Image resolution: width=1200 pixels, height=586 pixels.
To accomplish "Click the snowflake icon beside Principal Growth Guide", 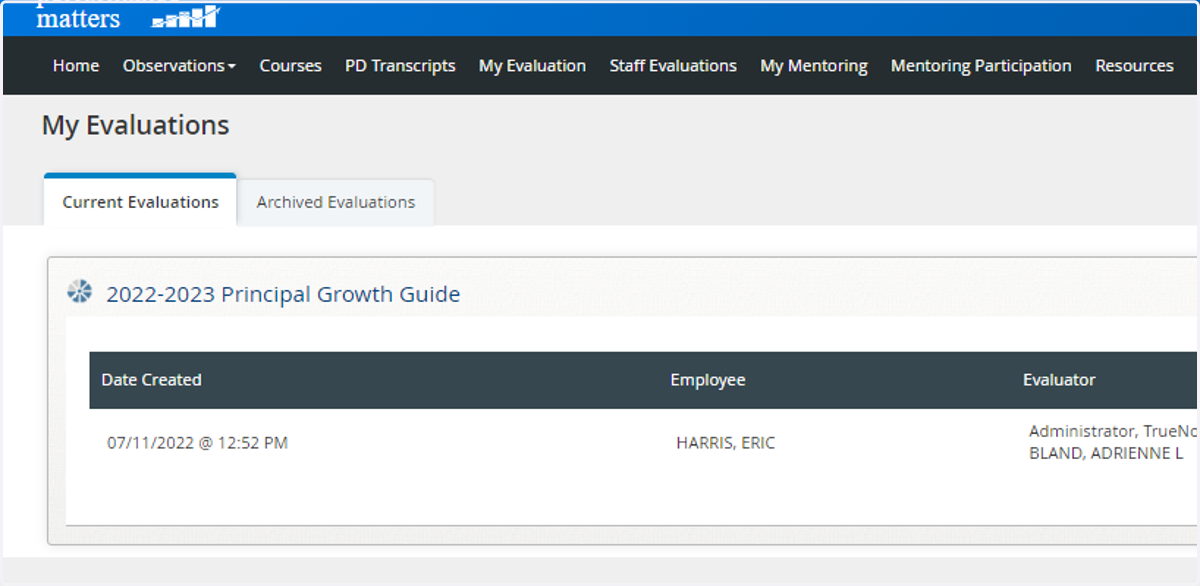I will tap(80, 292).
